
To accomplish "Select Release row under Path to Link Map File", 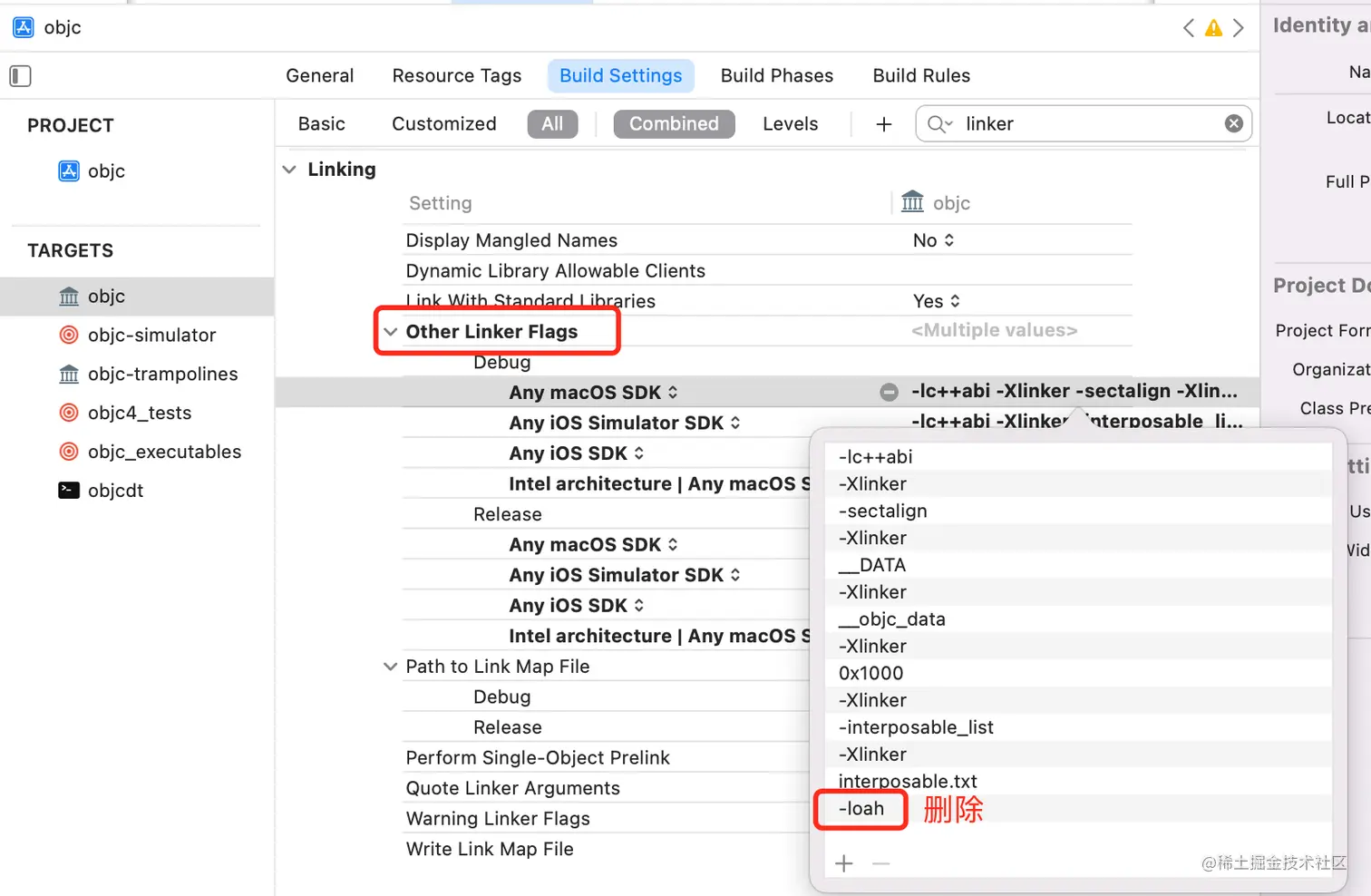I will tap(508, 727).
